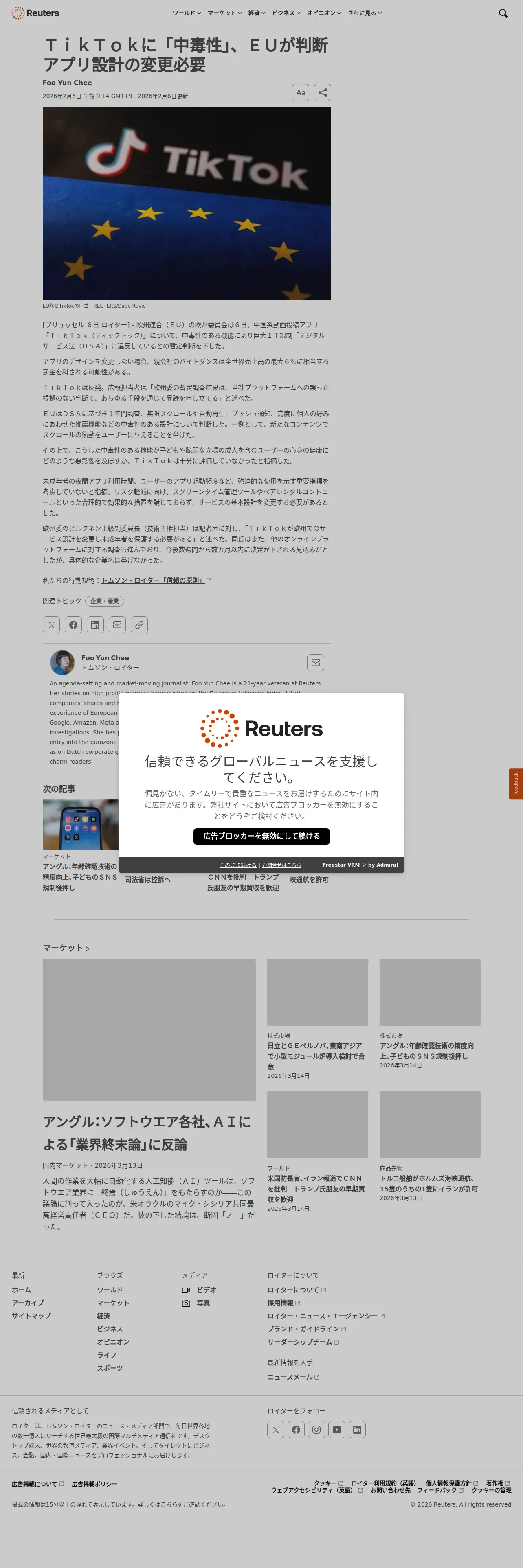This screenshot has height=1568, width=523.
Task: Open the マーケット section heading with chevron
Action: point(66,948)
